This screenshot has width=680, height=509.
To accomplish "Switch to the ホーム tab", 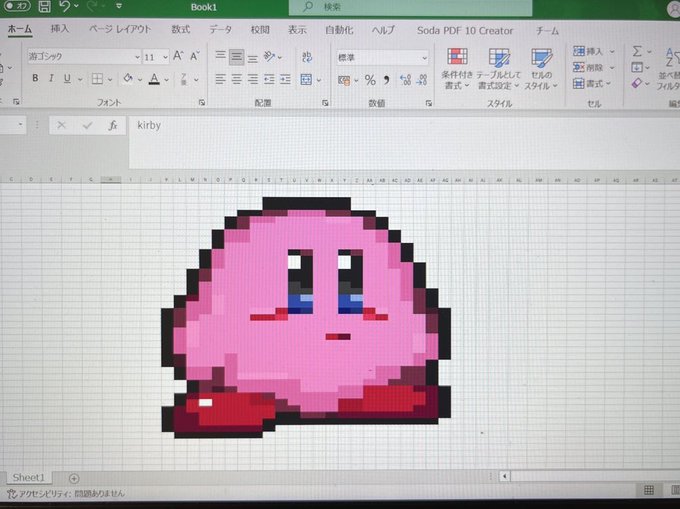I will point(20,29).
